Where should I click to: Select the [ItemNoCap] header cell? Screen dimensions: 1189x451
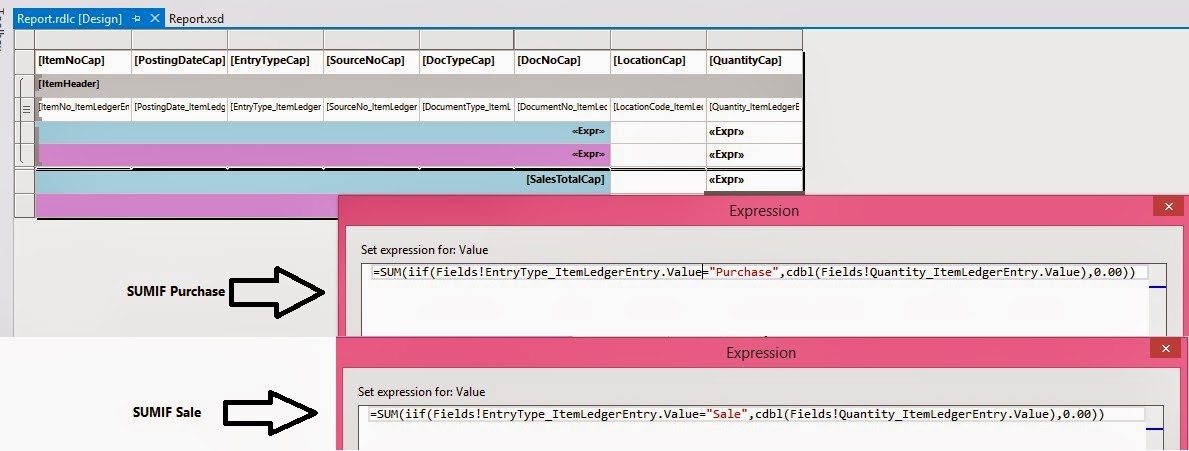pyautogui.click(x=84, y=61)
